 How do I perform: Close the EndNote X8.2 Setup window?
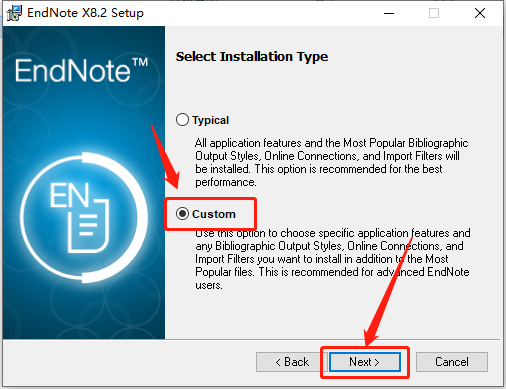click(480, 13)
